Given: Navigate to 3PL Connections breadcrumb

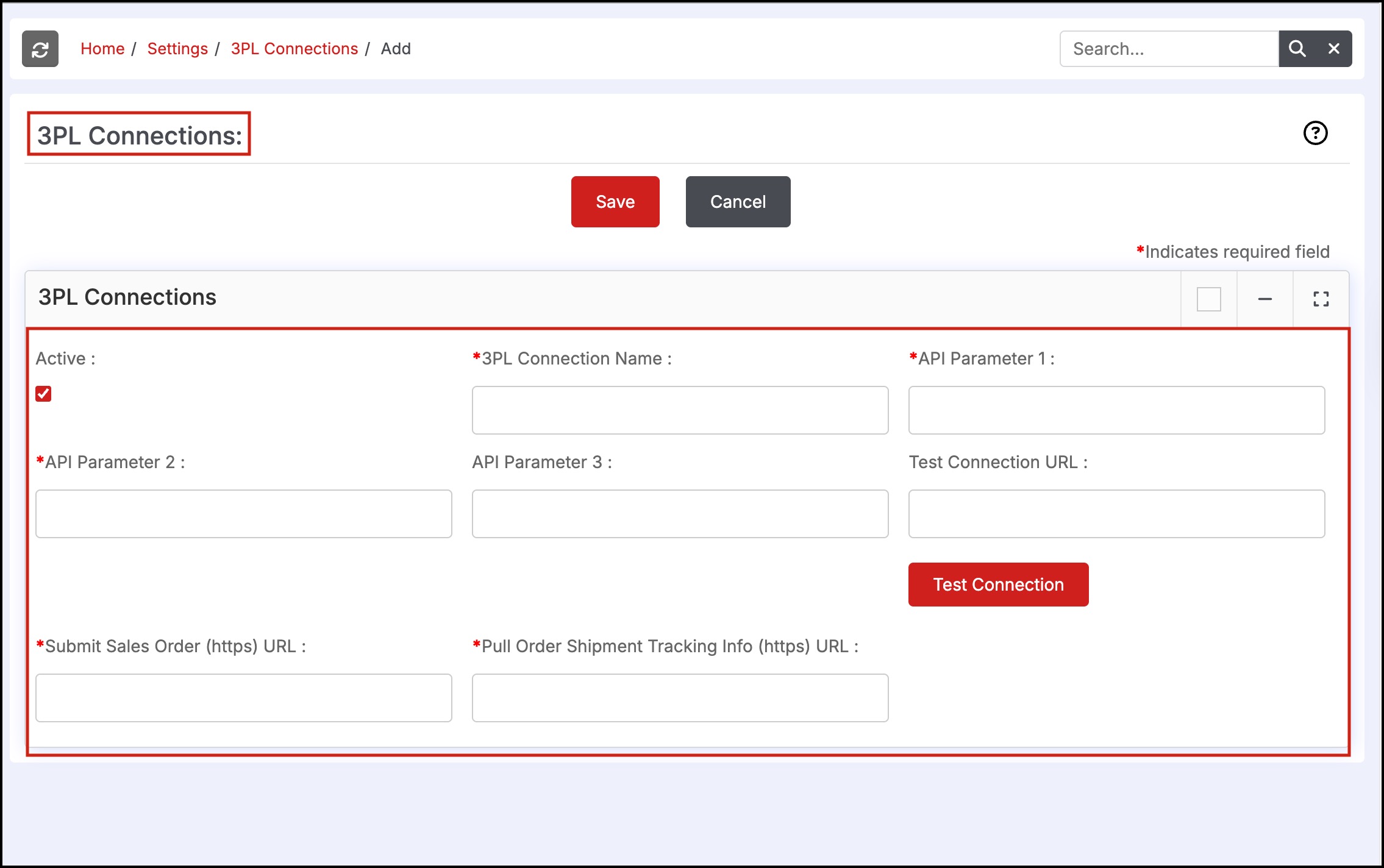Looking at the screenshot, I should [294, 49].
